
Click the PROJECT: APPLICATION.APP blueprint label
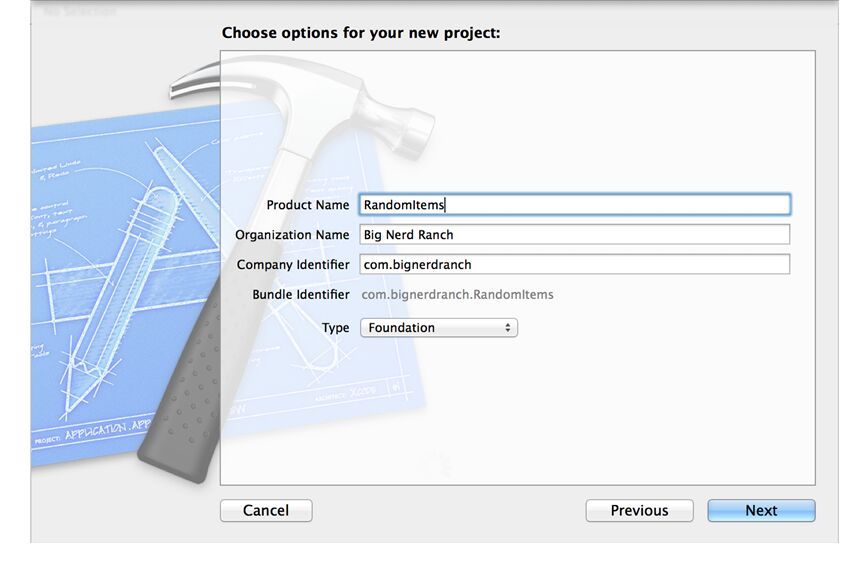pos(93,432)
